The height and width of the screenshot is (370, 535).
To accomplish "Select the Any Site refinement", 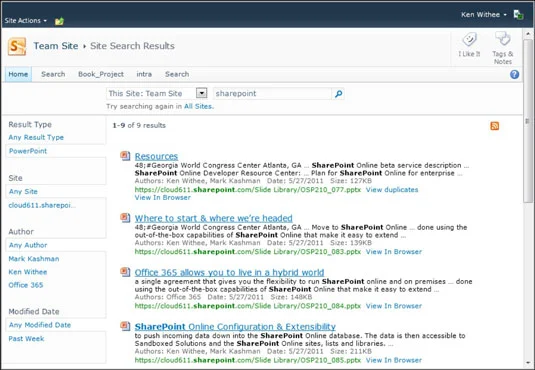I will point(23,191).
